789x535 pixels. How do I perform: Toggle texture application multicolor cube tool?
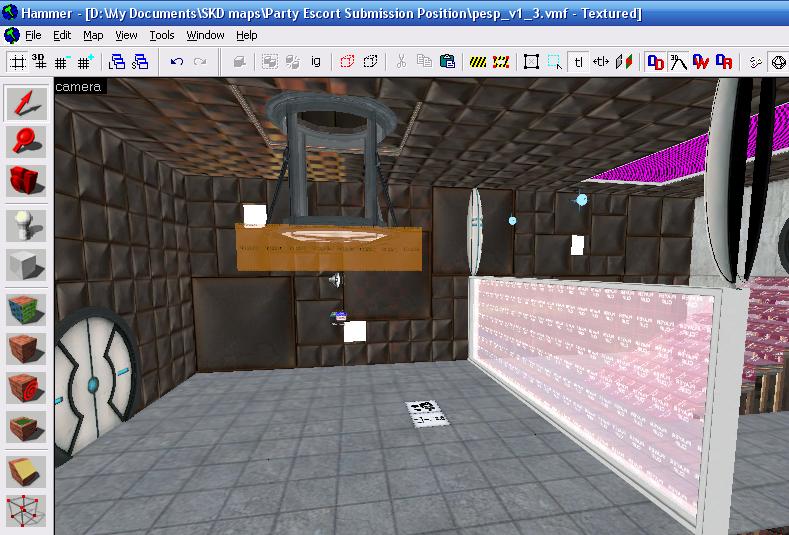(x=26, y=310)
